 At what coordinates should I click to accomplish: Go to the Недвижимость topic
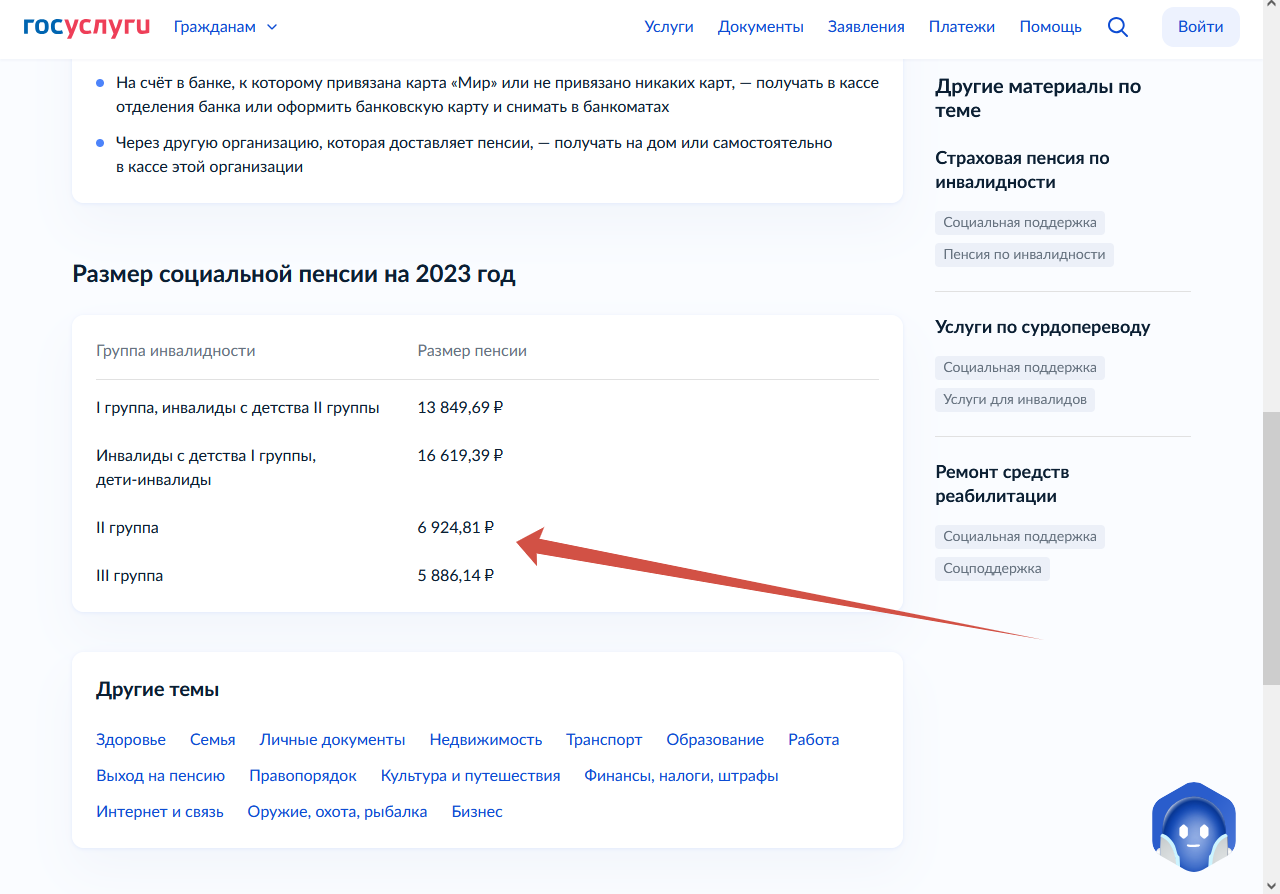(x=486, y=740)
